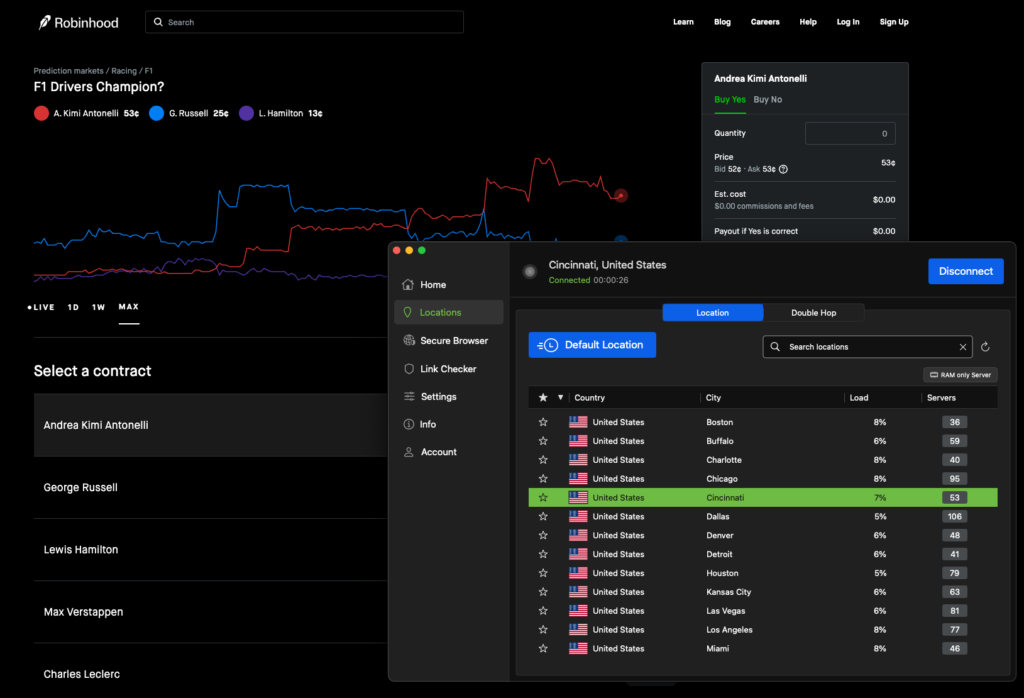Click the red Antonelli legend swatch
Screen dimensions: 1024x698
click(x=41, y=114)
